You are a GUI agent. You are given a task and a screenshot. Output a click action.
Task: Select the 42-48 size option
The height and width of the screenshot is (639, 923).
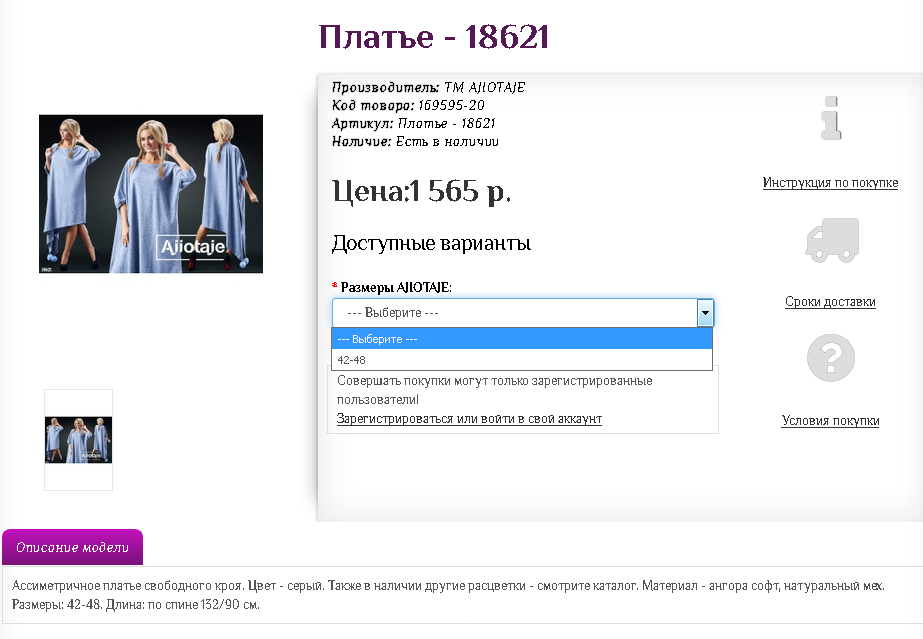[522, 360]
